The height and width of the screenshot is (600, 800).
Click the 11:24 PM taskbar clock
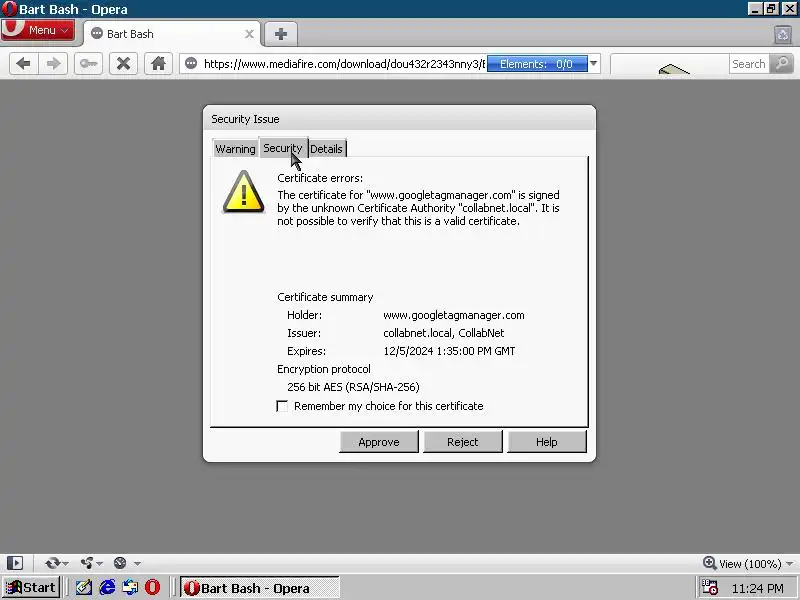pos(758,588)
